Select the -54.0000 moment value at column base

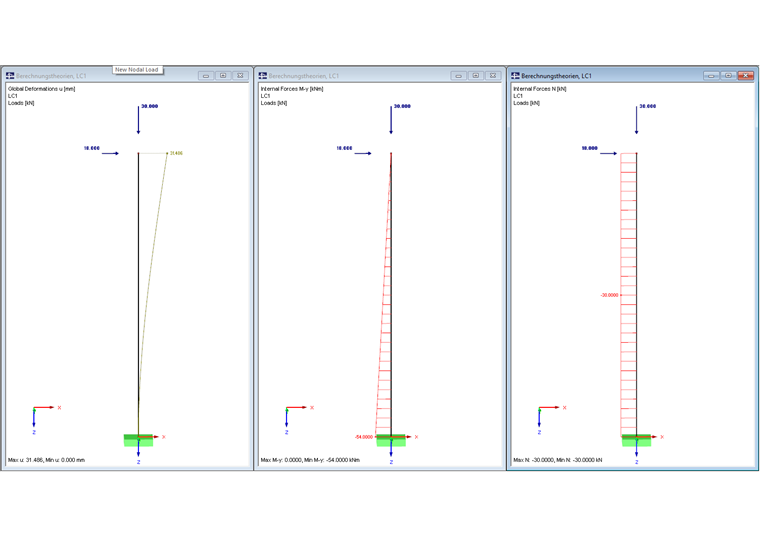coord(364,437)
